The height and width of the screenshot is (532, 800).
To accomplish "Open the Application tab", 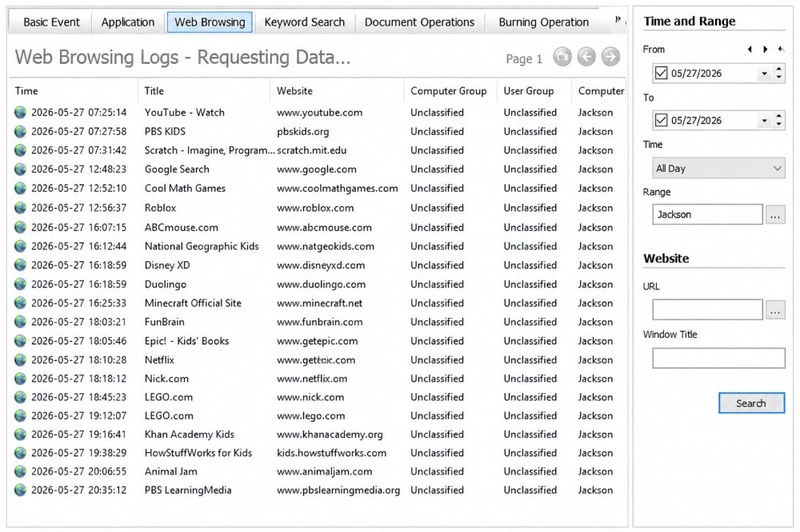I will click(128, 22).
